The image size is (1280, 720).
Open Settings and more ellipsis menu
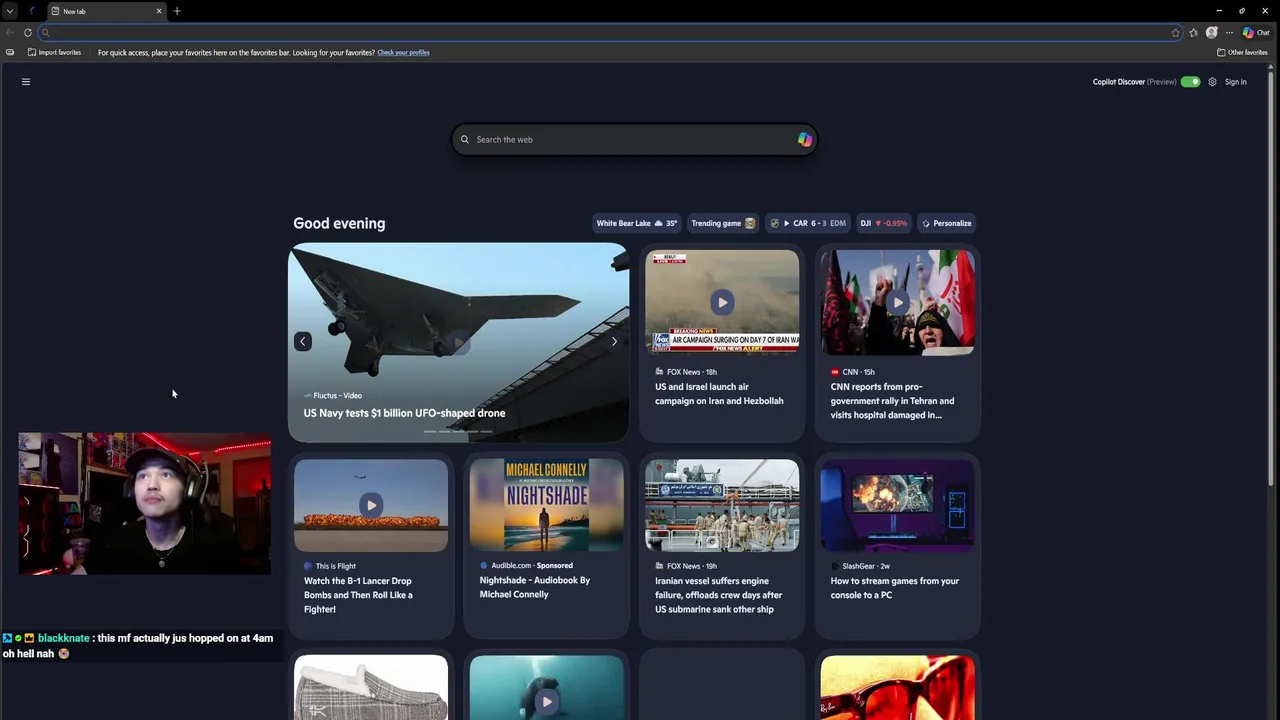1229,32
